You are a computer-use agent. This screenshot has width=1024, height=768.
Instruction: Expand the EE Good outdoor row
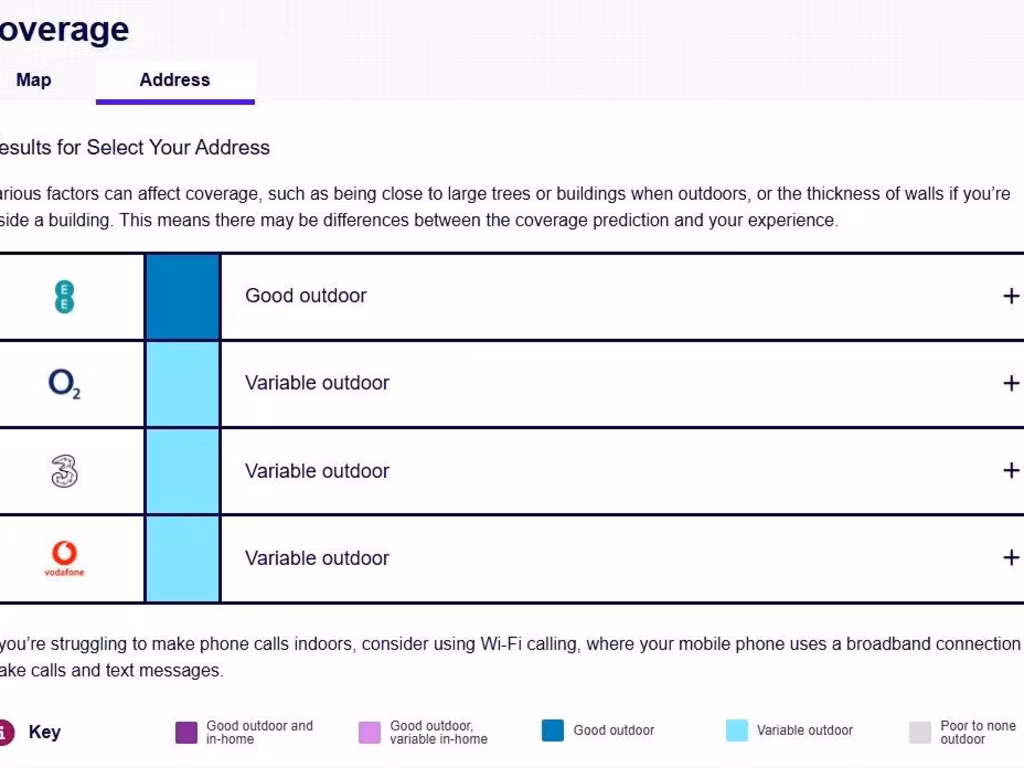[1011, 296]
